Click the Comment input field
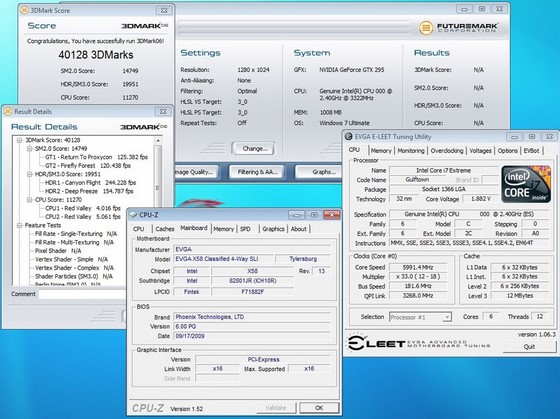The width and height of the screenshot is (560, 419). [x=82, y=294]
